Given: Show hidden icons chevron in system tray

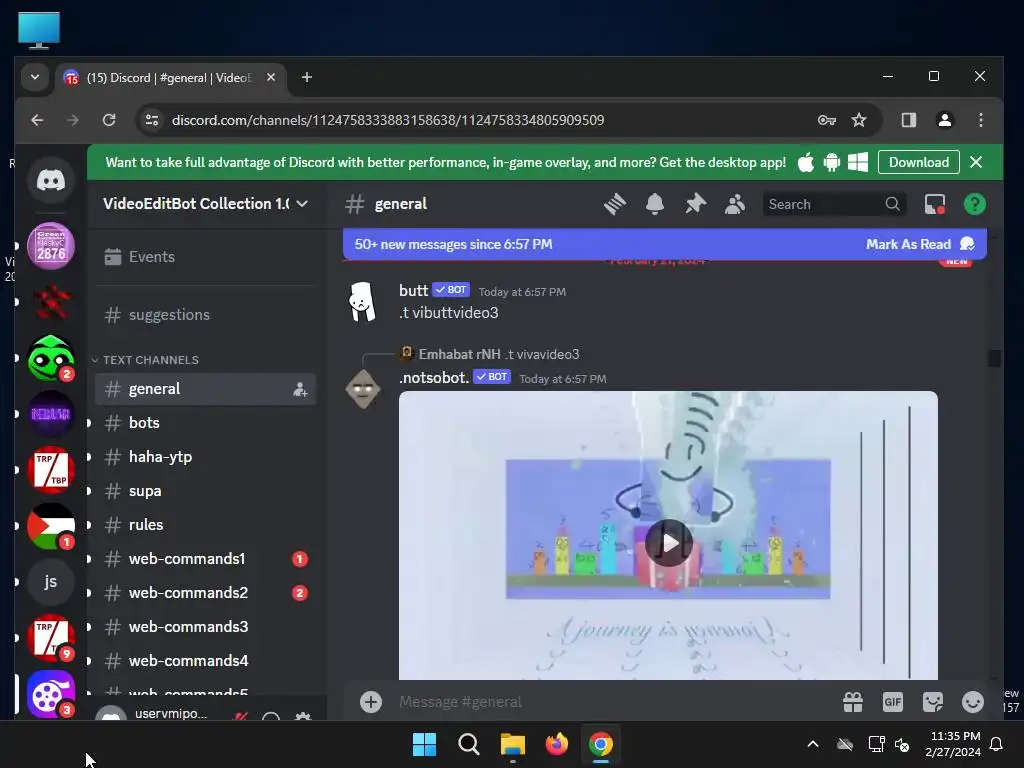Looking at the screenshot, I should (x=813, y=744).
